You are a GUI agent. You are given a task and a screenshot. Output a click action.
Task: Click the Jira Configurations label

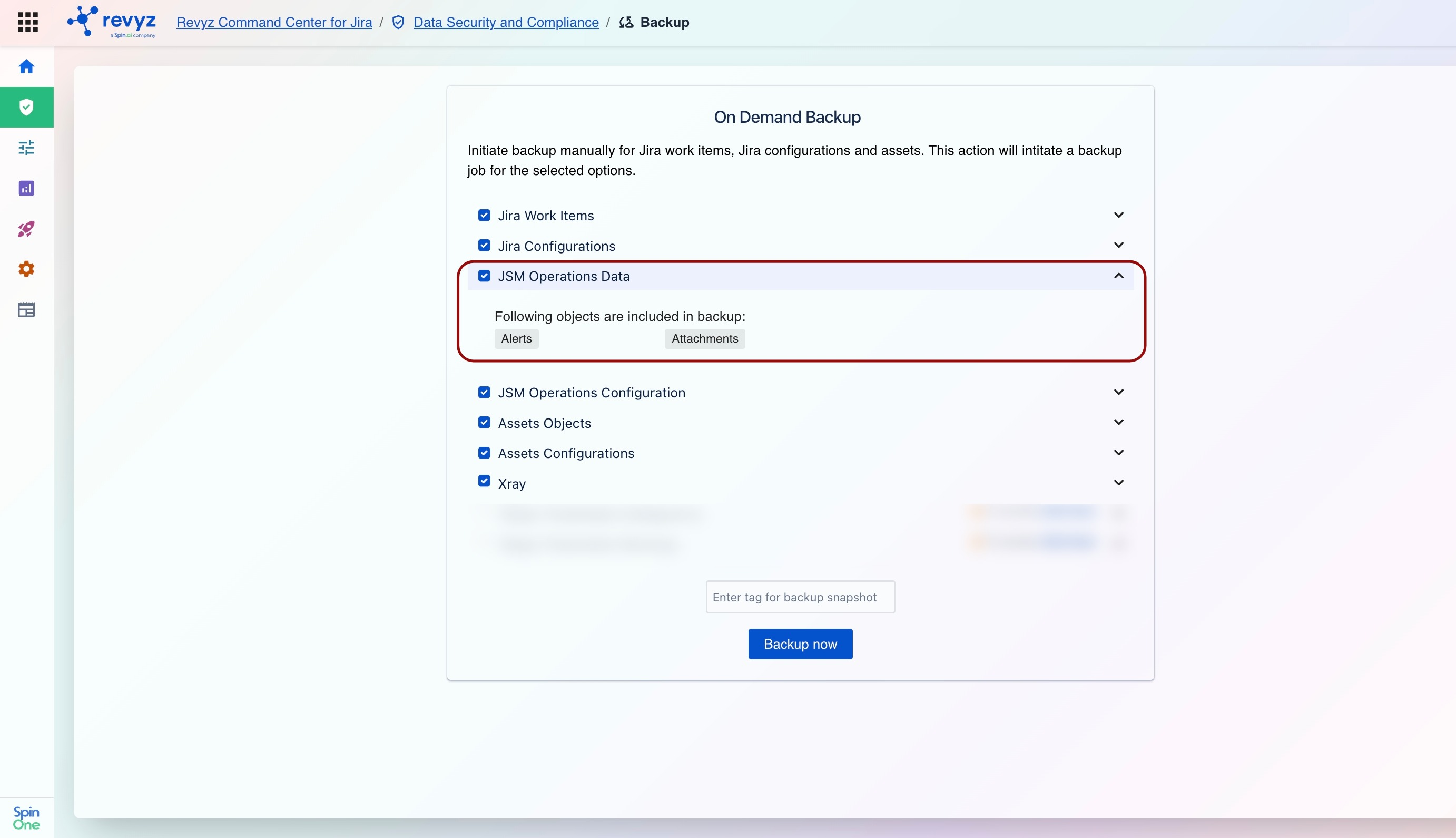557,246
